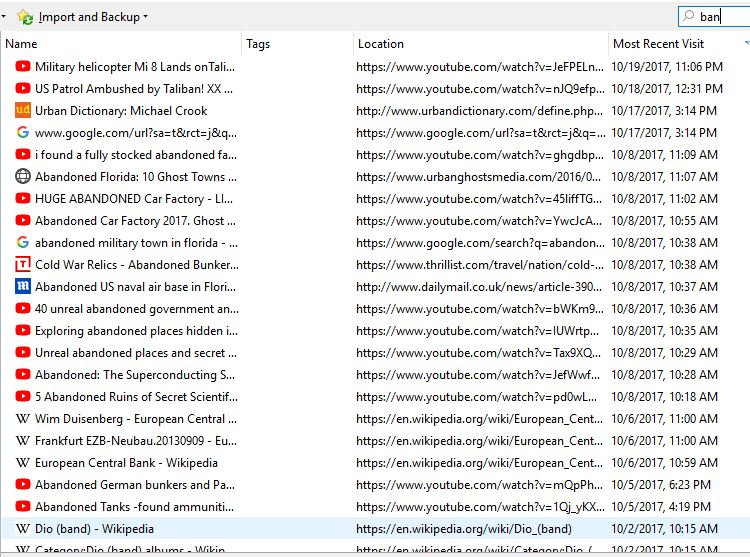
Task: Click the visit date 10/2/2017, 10:15 AM on the Dio (band) row
Action: (x=665, y=529)
